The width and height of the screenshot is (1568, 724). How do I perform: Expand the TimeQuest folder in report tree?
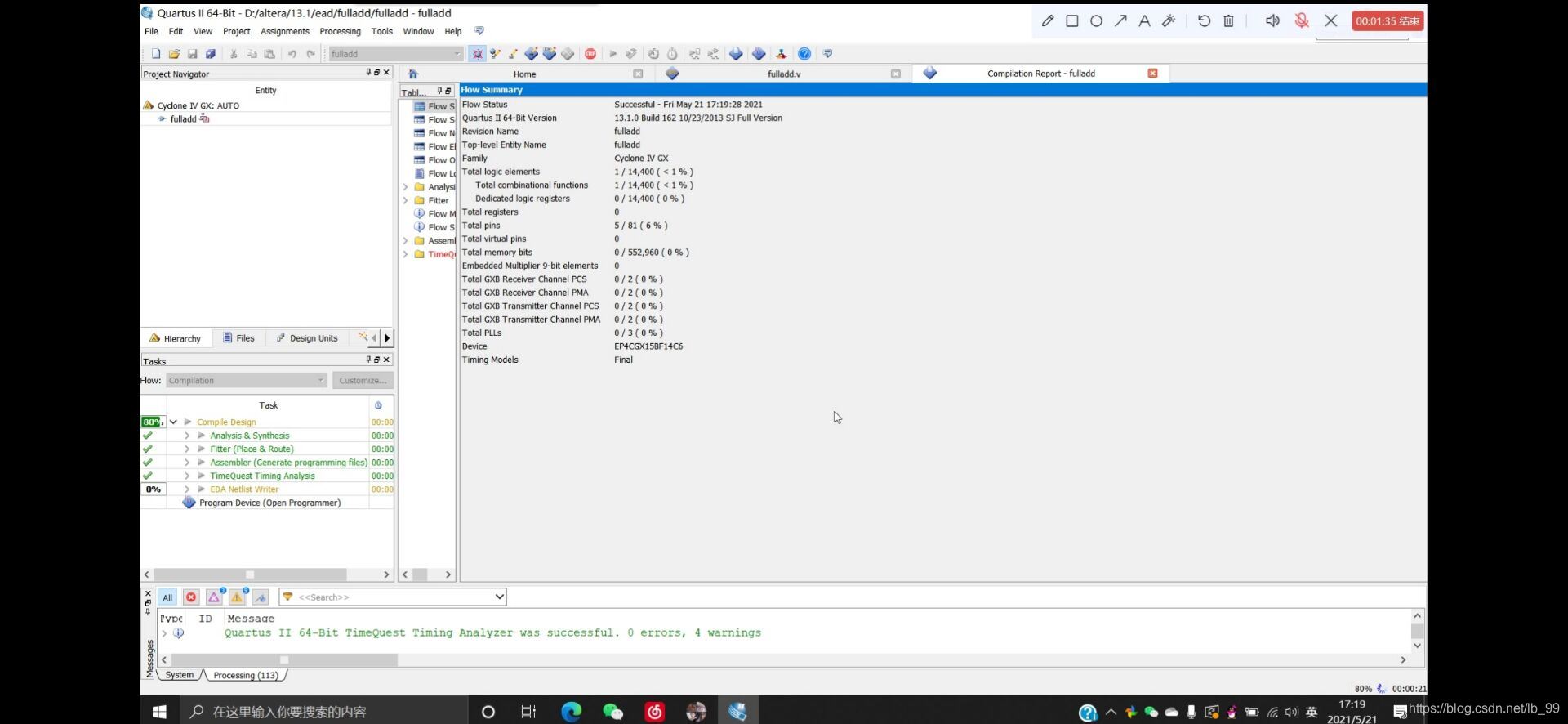tap(405, 254)
